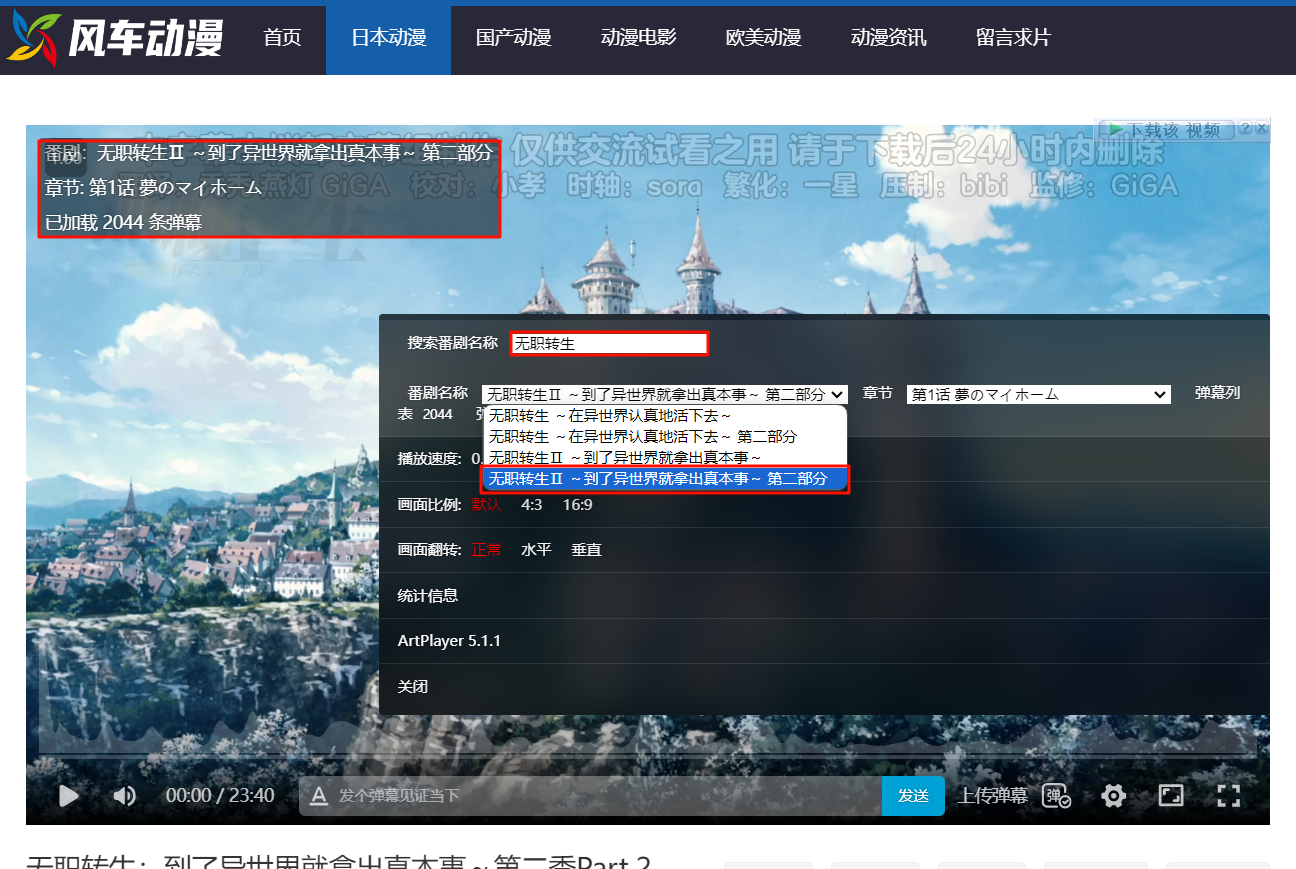
Task: Open the 番剧名称 dropdown
Action: (x=665, y=394)
